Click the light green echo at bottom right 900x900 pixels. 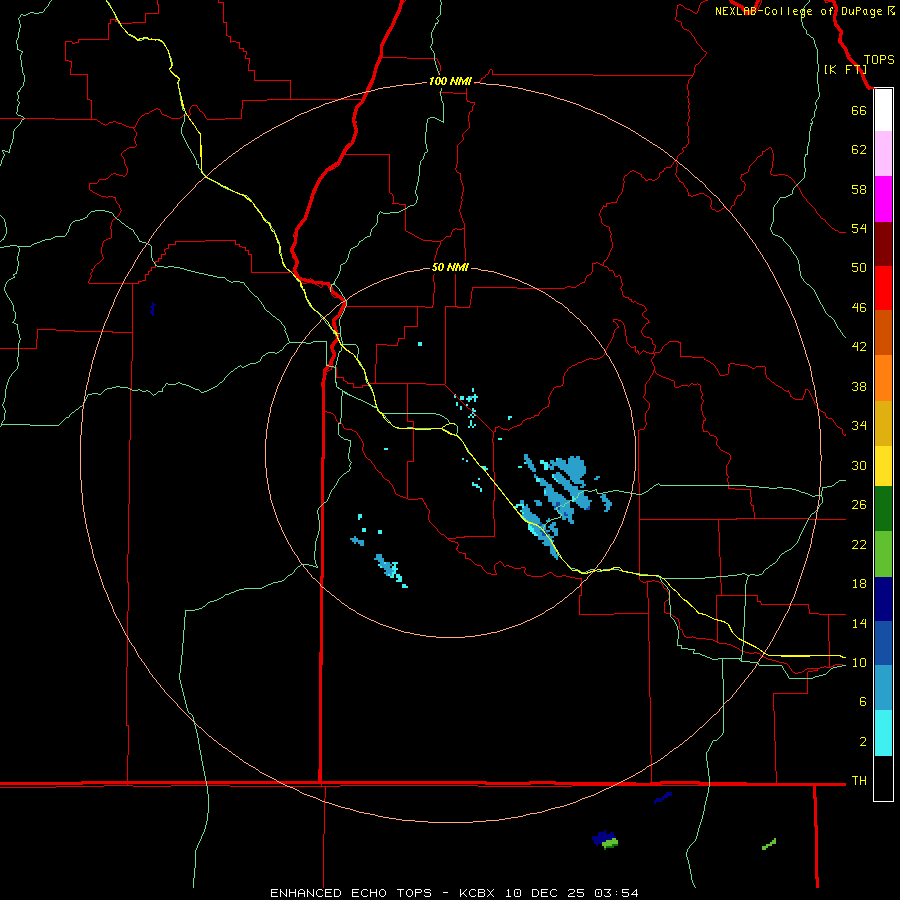click(769, 844)
